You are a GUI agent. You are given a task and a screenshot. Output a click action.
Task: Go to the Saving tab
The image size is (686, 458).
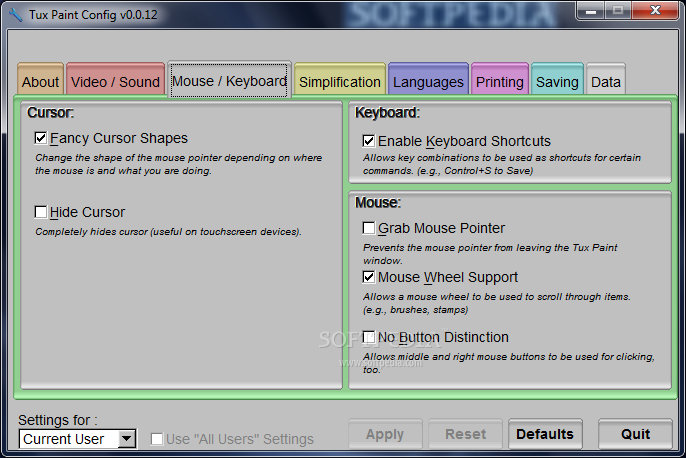coord(557,80)
